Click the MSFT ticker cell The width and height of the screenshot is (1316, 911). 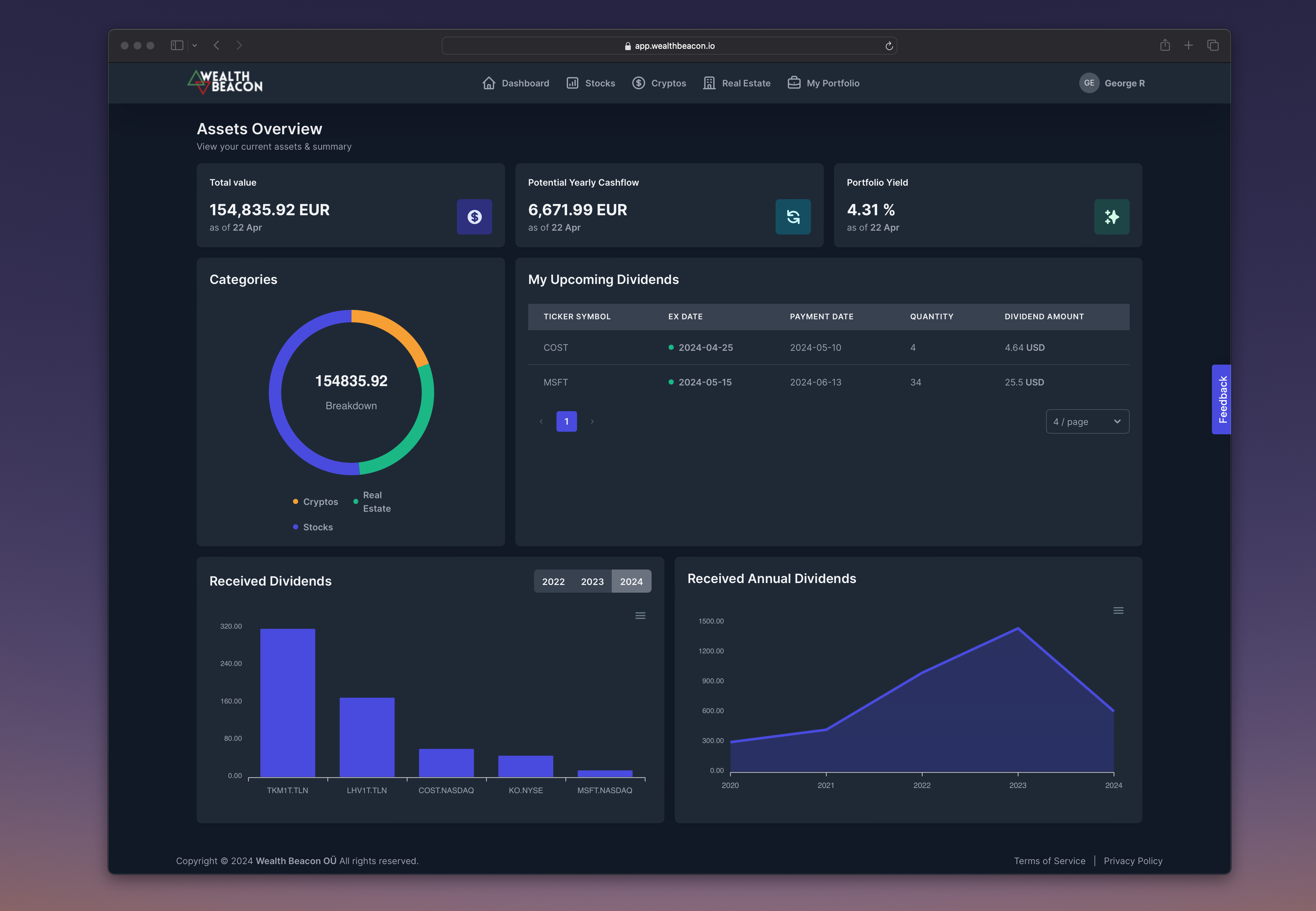pos(556,383)
